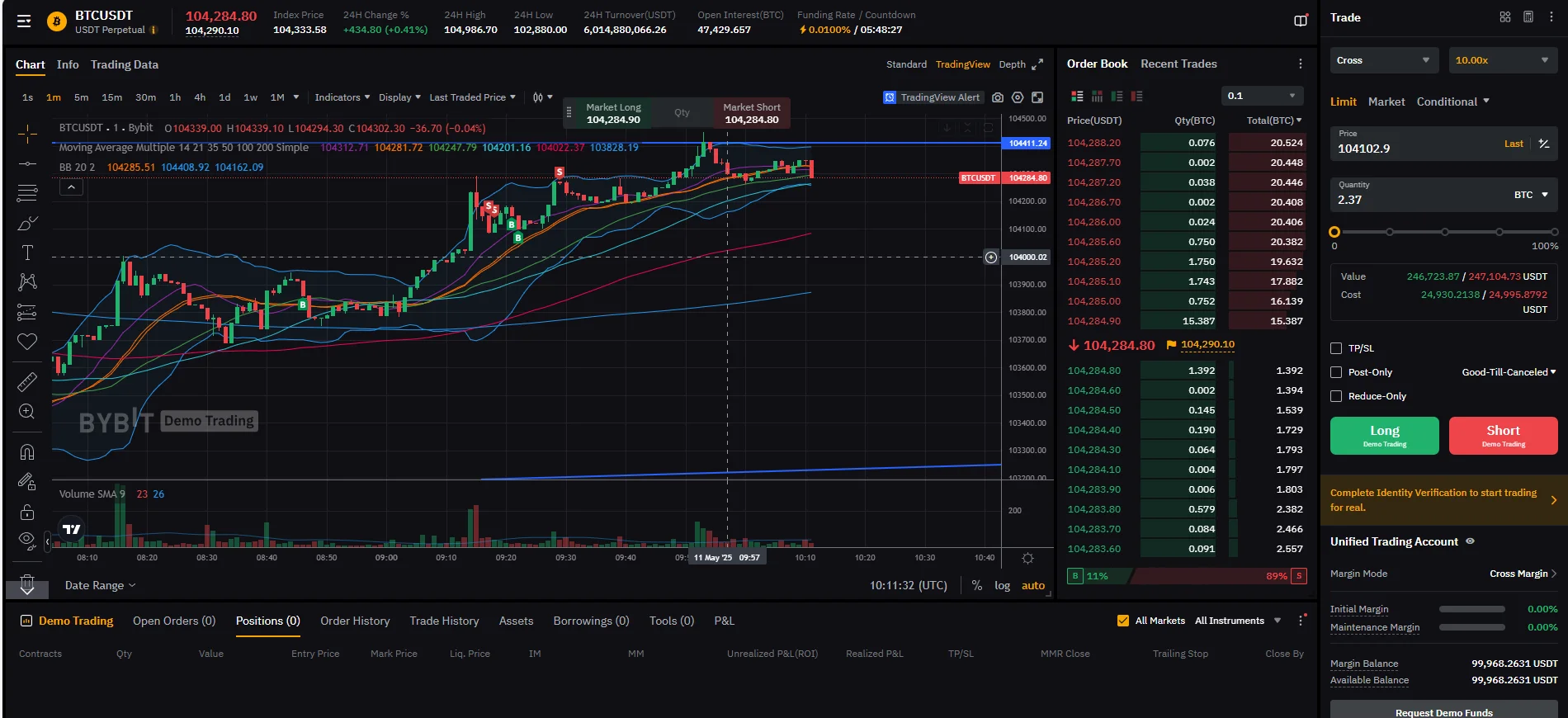Screen dimensions: 1568x718
Task: Click Request Demo Funds button
Action: (1444, 710)
